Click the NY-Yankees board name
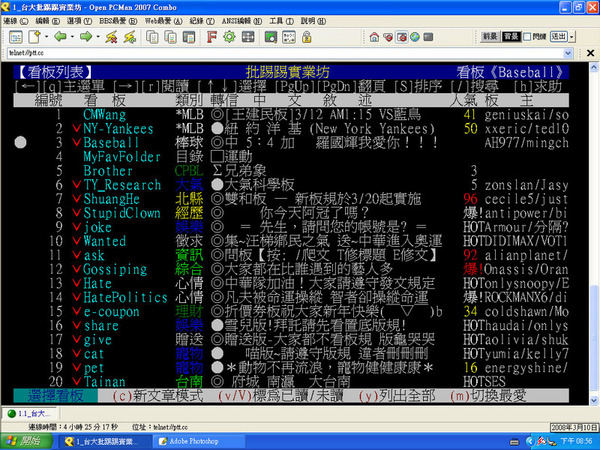This screenshot has width=600, height=450. pos(118,129)
